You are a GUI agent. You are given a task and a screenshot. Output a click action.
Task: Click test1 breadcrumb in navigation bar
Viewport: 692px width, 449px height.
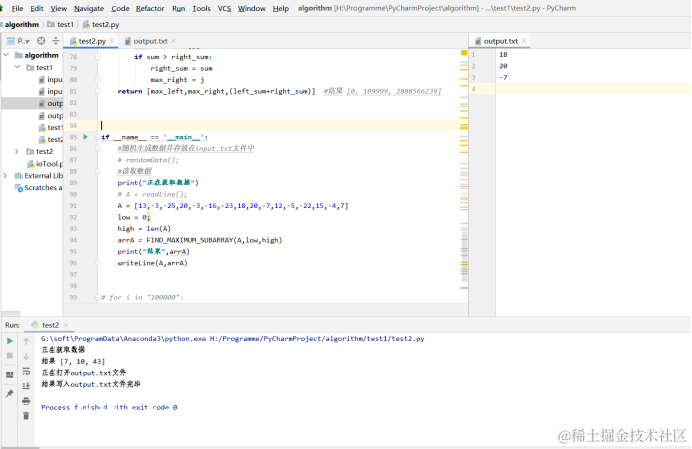61,24
